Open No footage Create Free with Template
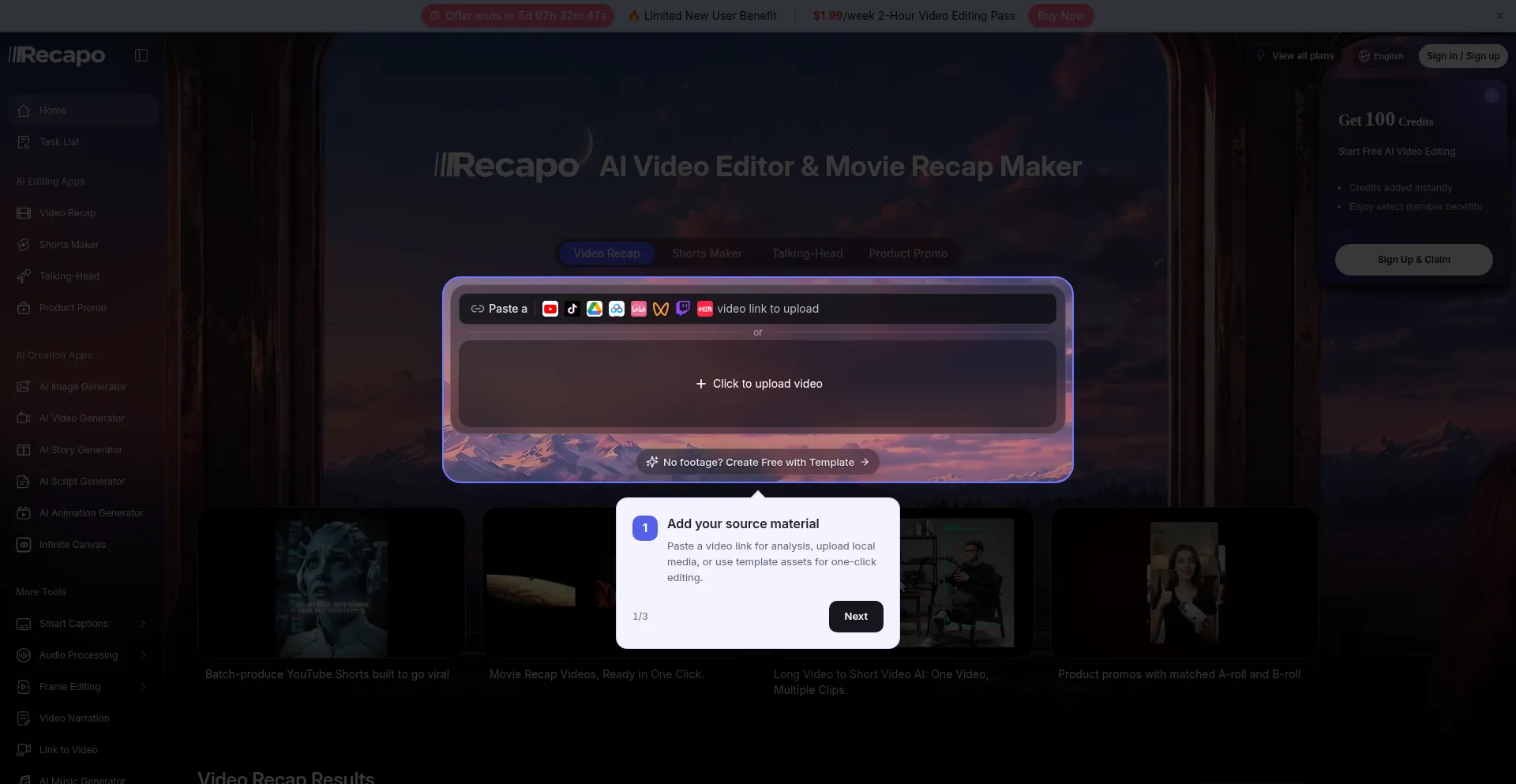The height and width of the screenshot is (784, 1516). (758, 462)
